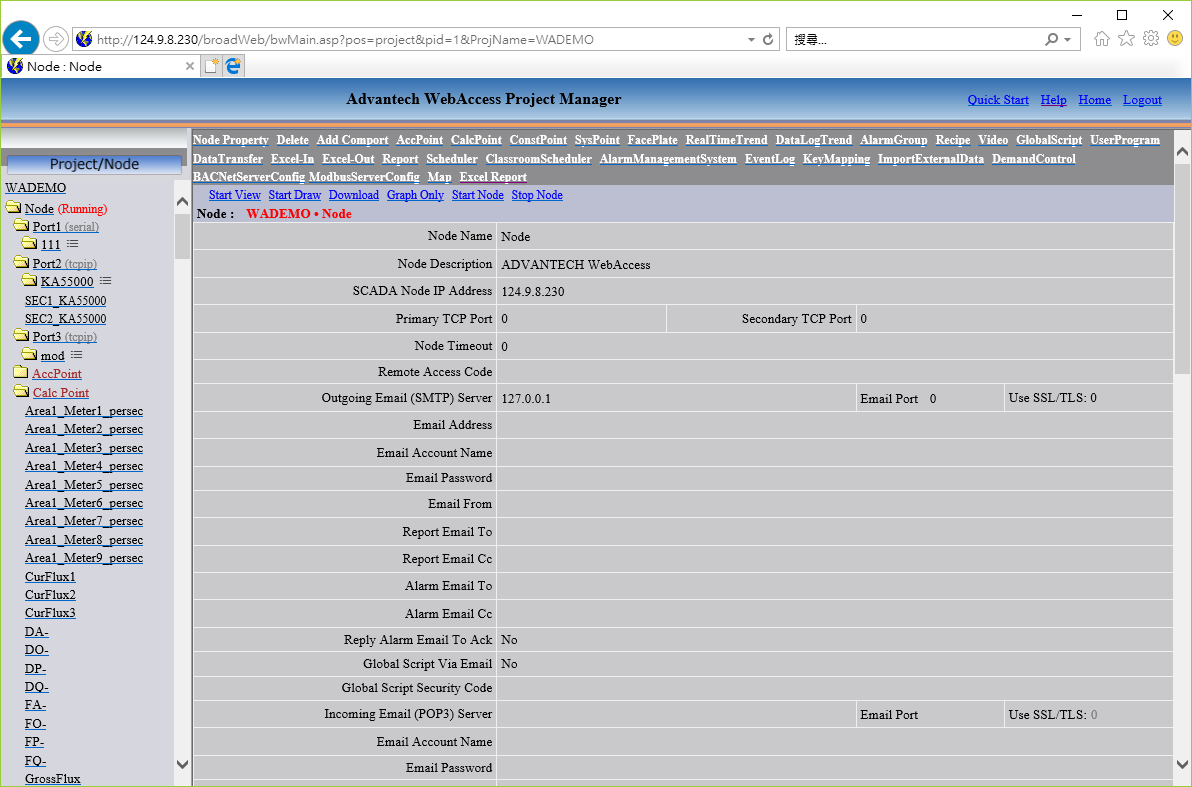
Task: Click the main page scroll-down arrow
Action: click(x=1182, y=764)
